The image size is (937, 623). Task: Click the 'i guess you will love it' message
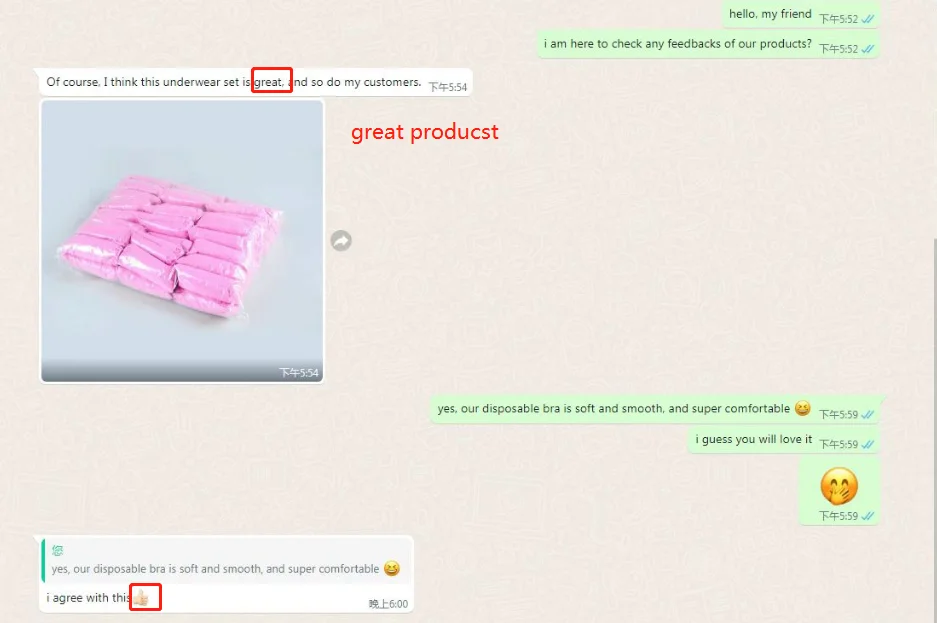point(754,439)
